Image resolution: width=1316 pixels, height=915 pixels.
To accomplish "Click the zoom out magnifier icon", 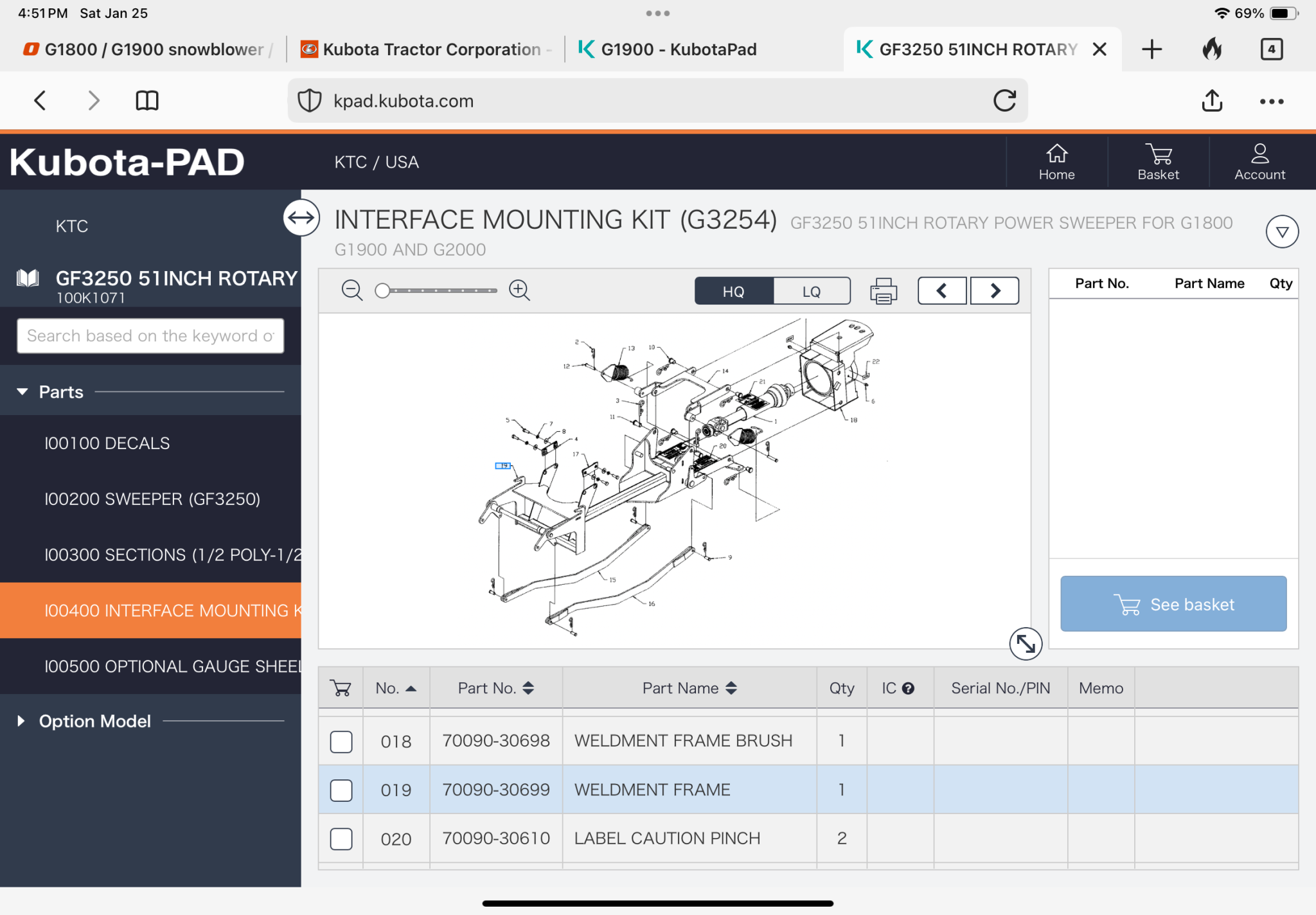I will pyautogui.click(x=351, y=290).
